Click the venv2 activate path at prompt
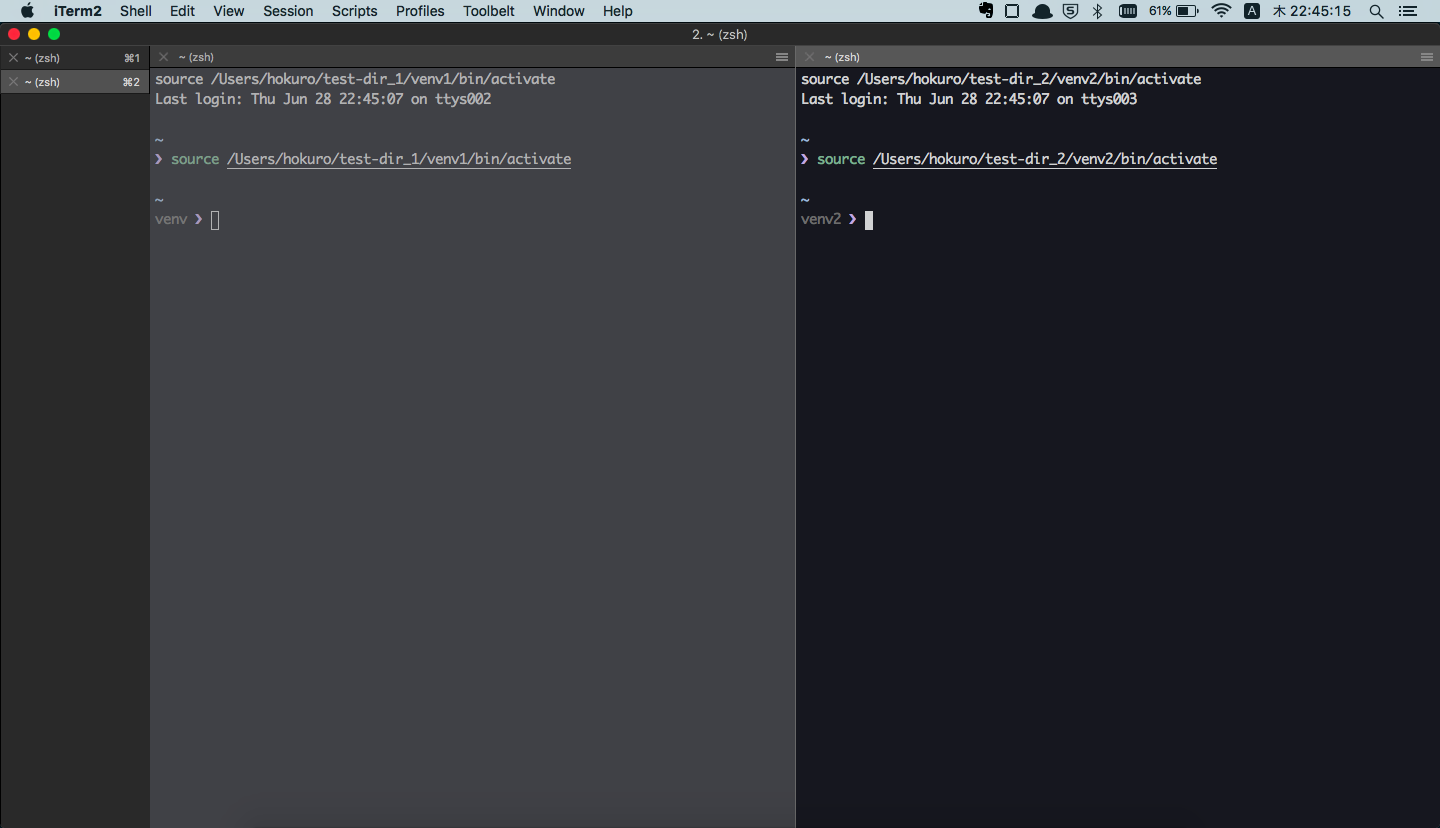Viewport: 1440px width, 828px height. pos(1045,159)
